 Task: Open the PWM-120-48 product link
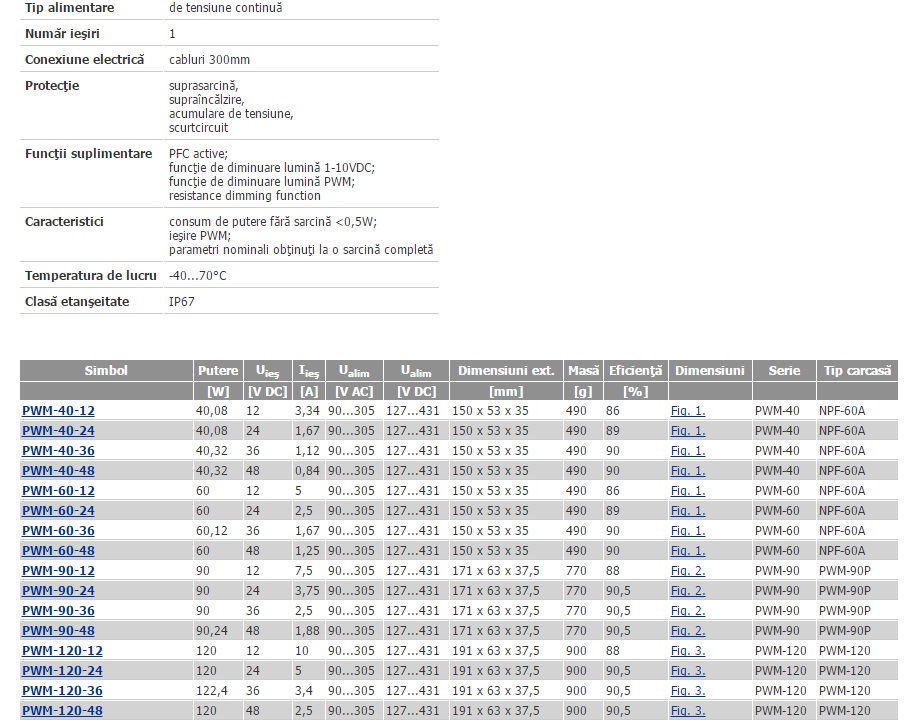click(62, 711)
